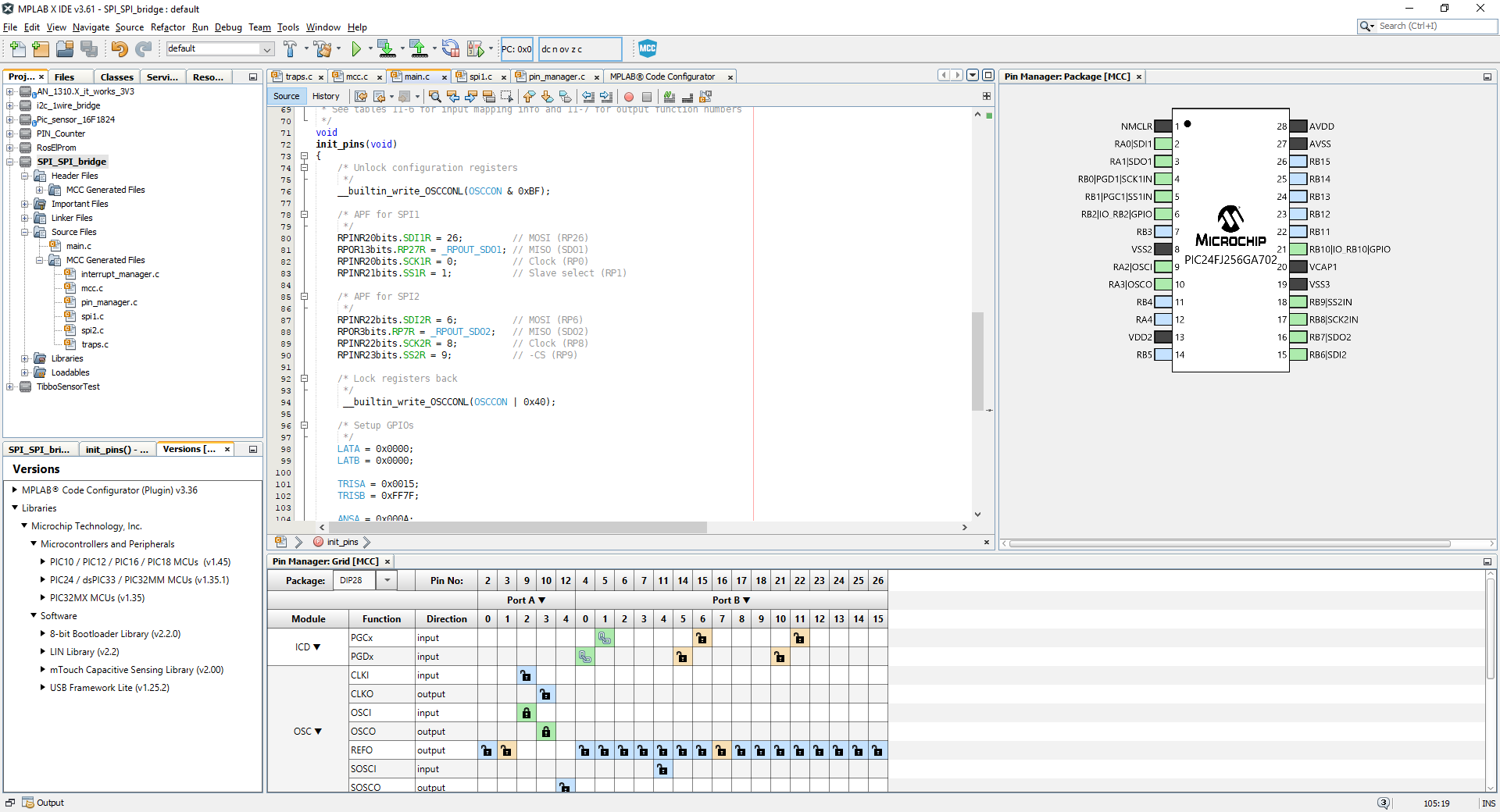
Task: Click editor split-window icon beside the scrollbar
Action: pyautogui.click(x=987, y=96)
